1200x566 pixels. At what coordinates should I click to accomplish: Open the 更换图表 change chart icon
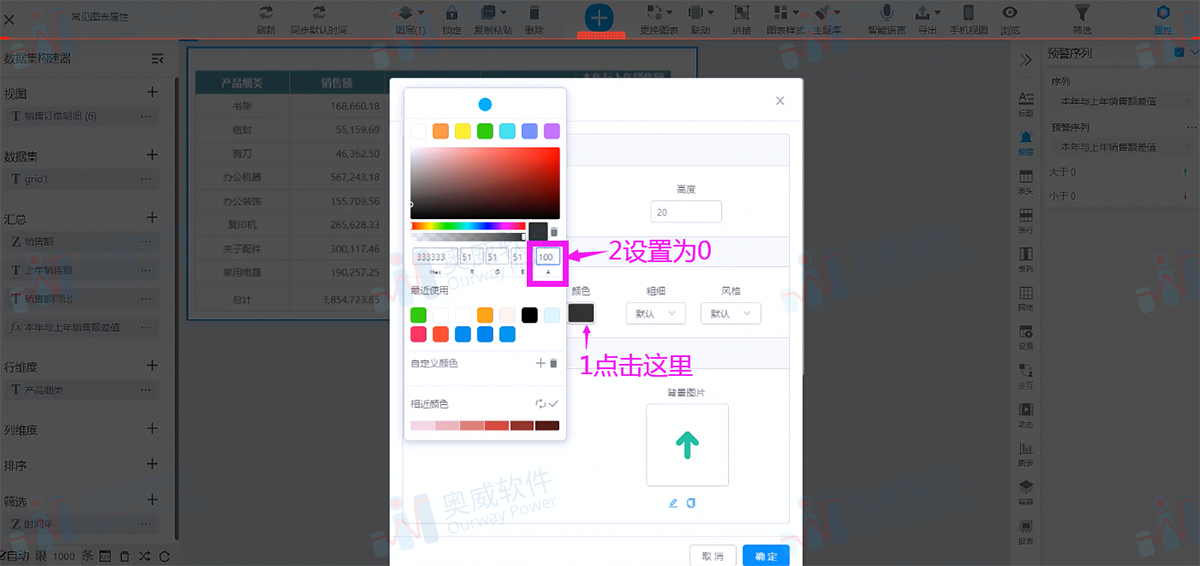coord(655,13)
